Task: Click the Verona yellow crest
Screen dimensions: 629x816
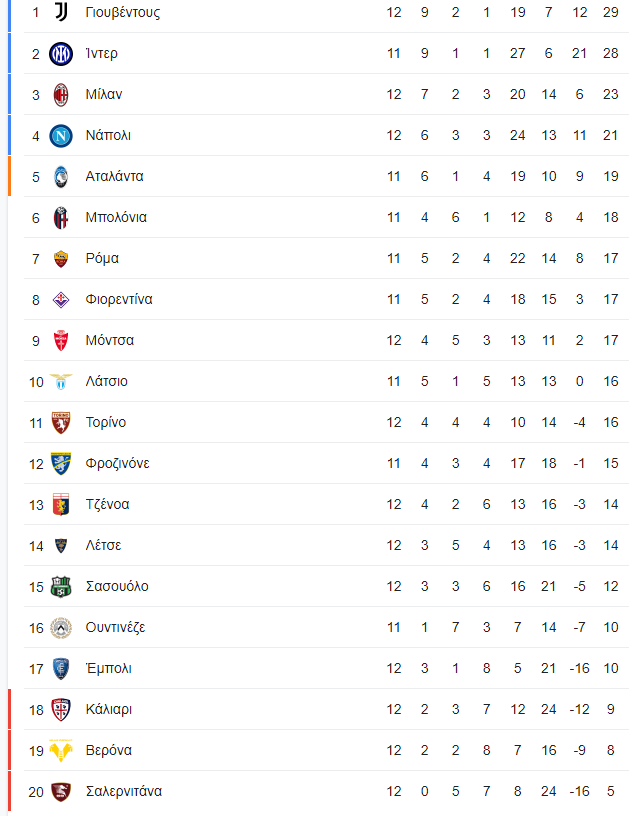Action: [61, 750]
